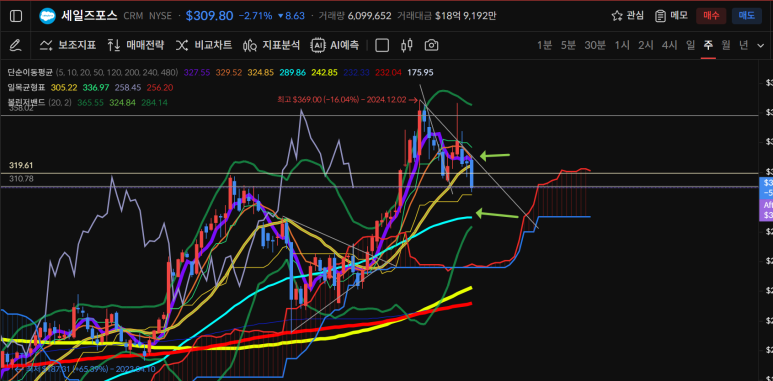Click the 일목균형표 indicator label

26,87
